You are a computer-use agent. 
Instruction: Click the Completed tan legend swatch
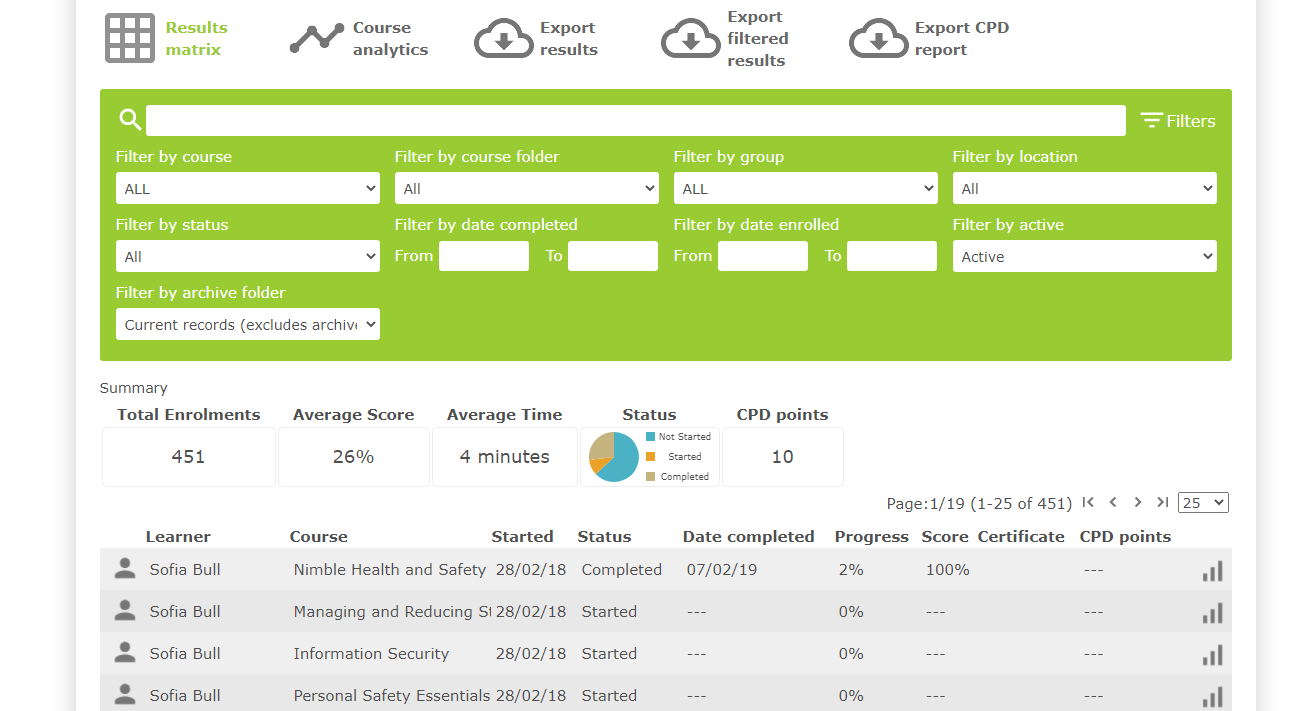(x=650, y=476)
